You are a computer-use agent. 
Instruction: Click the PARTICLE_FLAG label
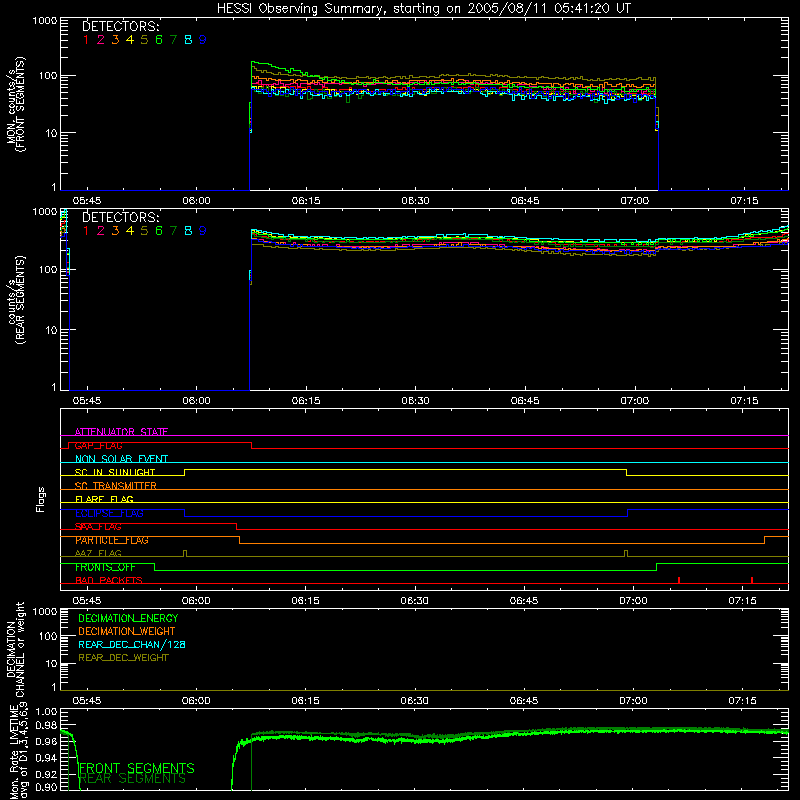coord(112,540)
